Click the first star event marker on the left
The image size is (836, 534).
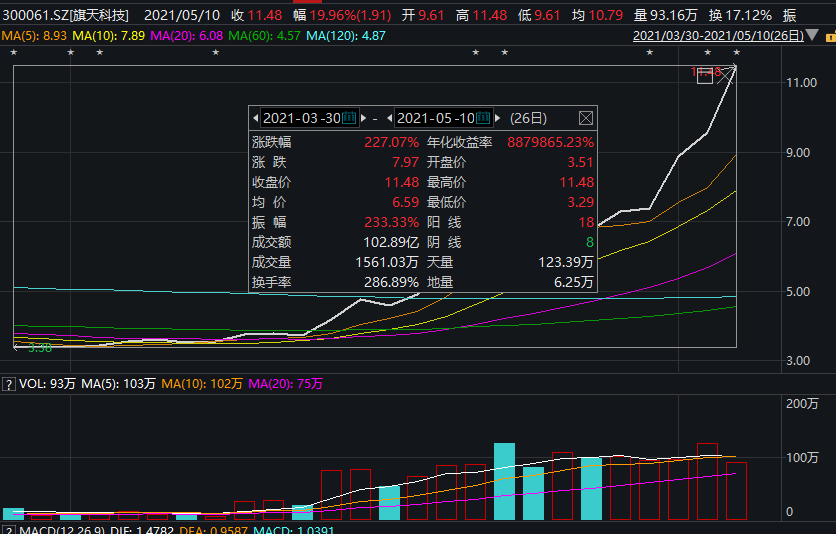[14, 53]
